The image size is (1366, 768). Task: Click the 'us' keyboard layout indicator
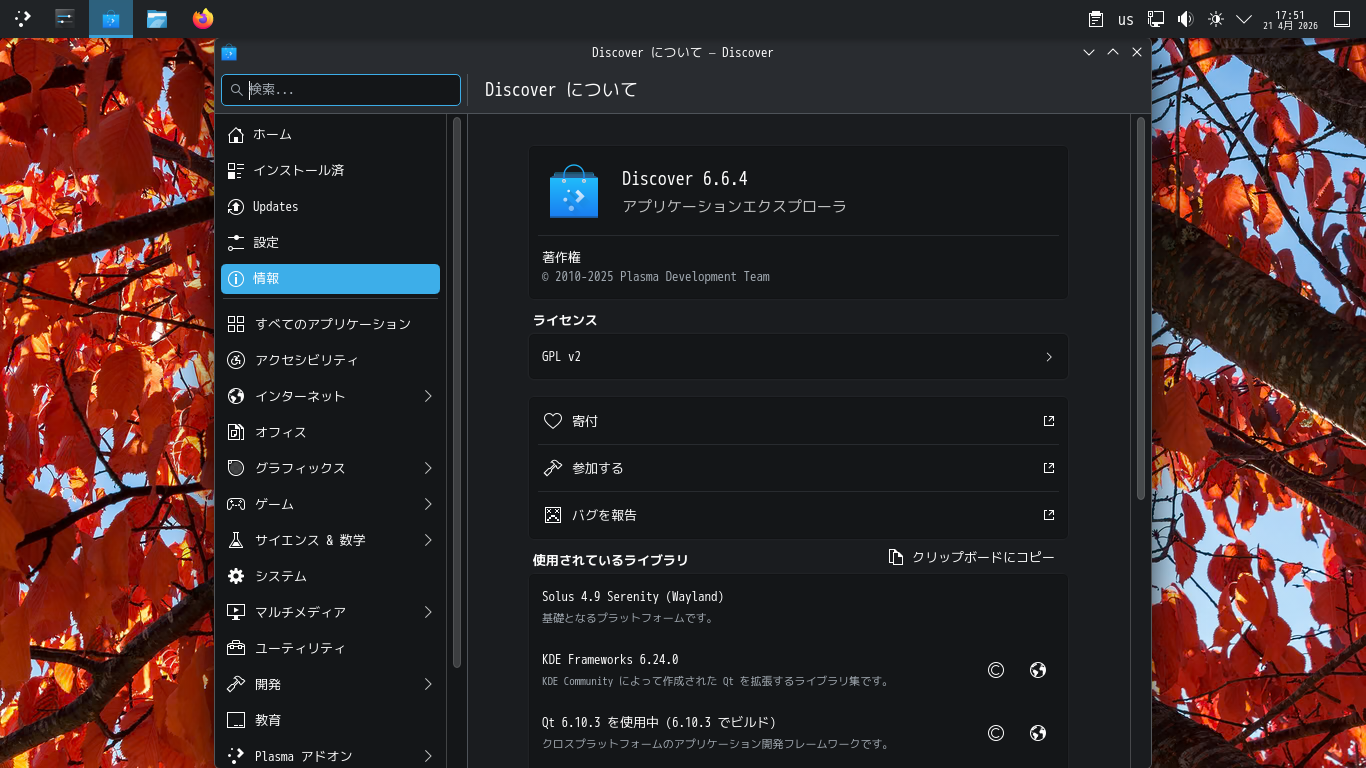point(1126,19)
